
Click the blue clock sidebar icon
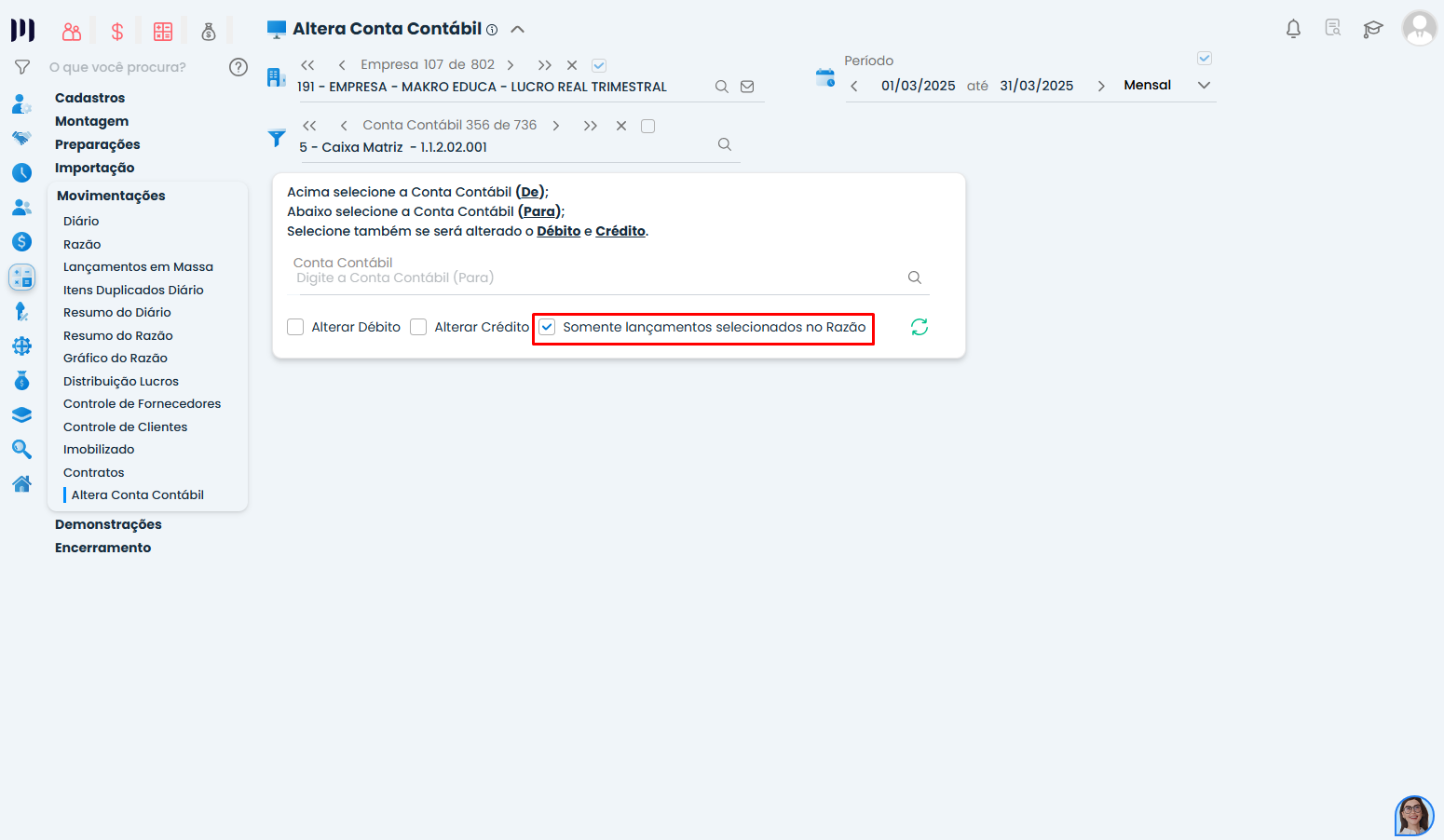tap(21, 172)
